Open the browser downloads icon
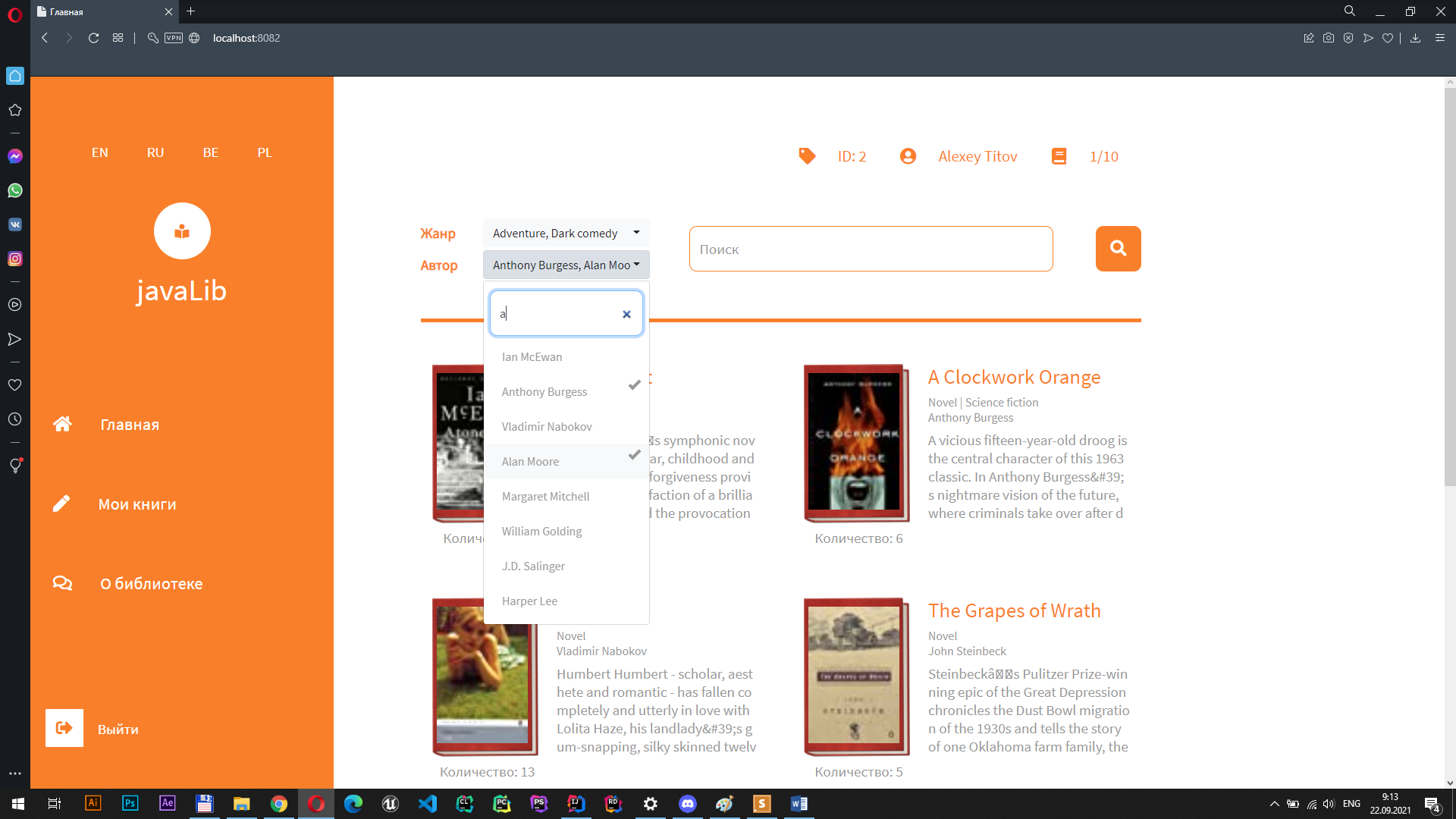Image resolution: width=1456 pixels, height=819 pixels. click(1415, 38)
